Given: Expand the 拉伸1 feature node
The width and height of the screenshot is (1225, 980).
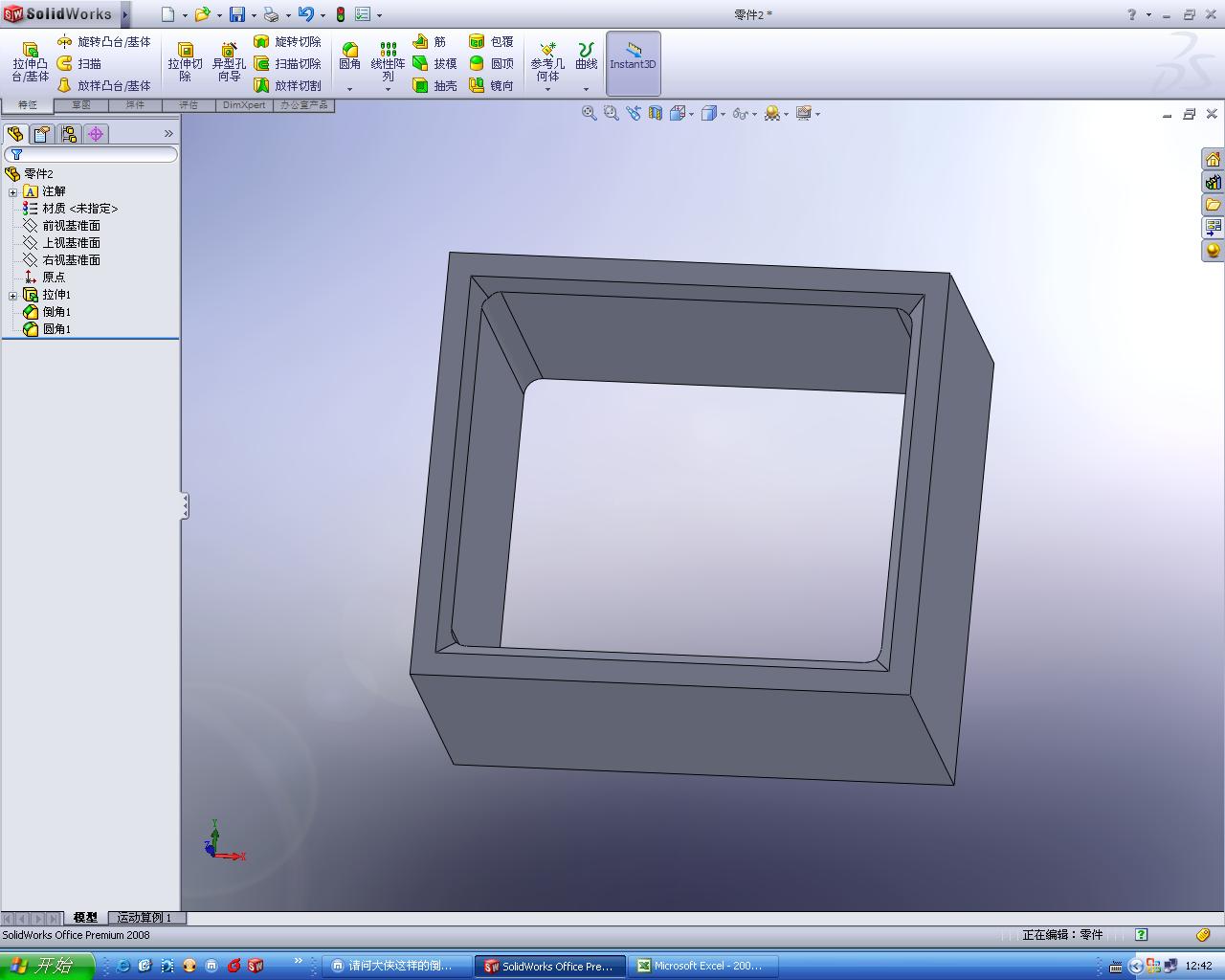Looking at the screenshot, I should [13, 295].
